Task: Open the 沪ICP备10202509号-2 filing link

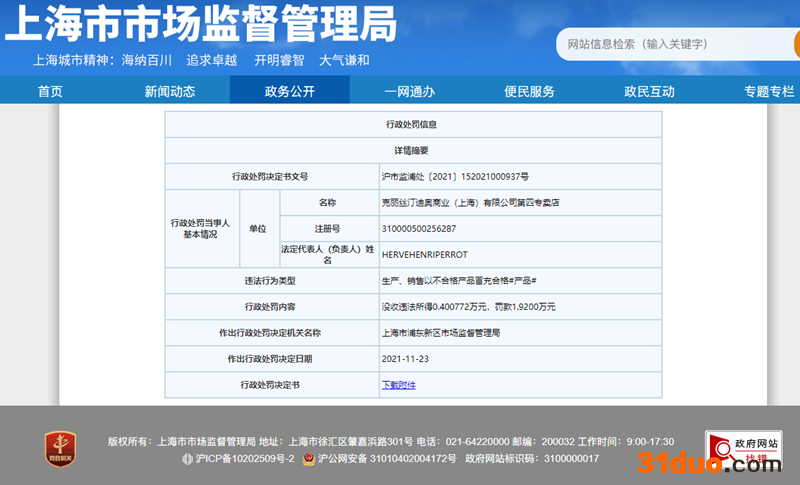Action: 245,459
